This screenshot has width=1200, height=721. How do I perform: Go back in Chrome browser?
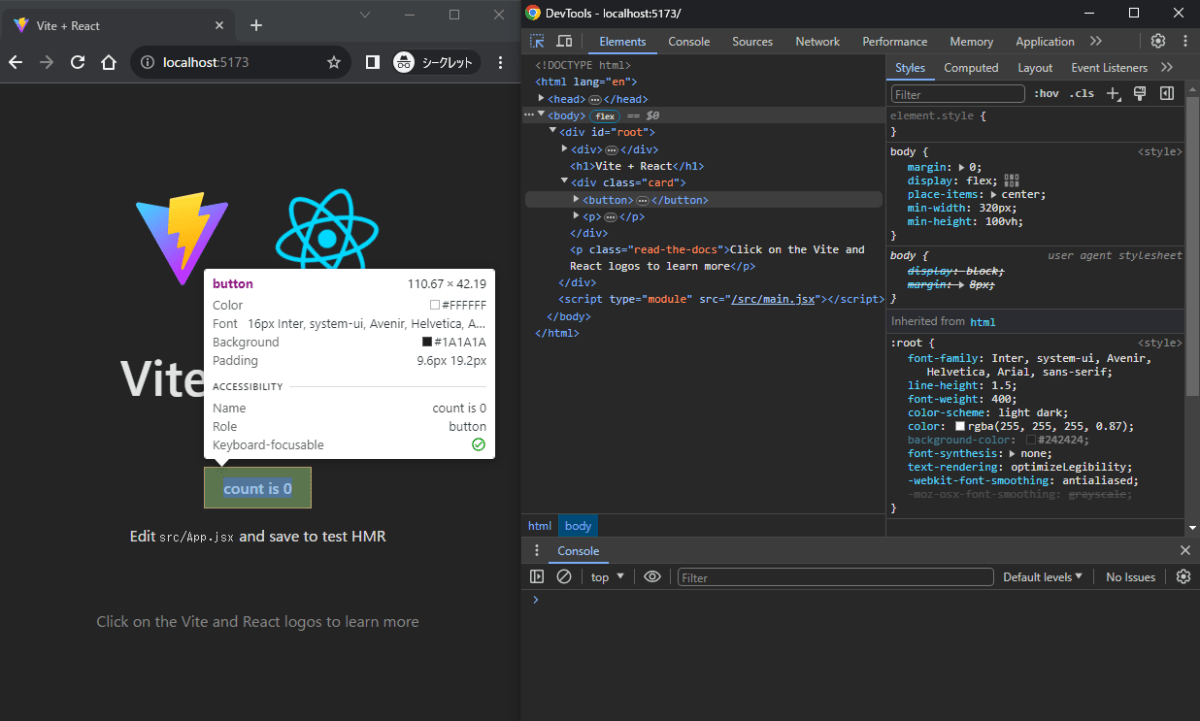coord(16,62)
